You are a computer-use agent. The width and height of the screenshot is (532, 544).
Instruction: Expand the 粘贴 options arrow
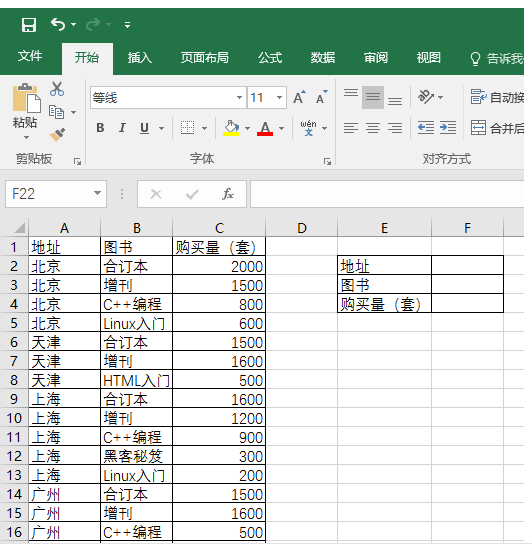26,137
